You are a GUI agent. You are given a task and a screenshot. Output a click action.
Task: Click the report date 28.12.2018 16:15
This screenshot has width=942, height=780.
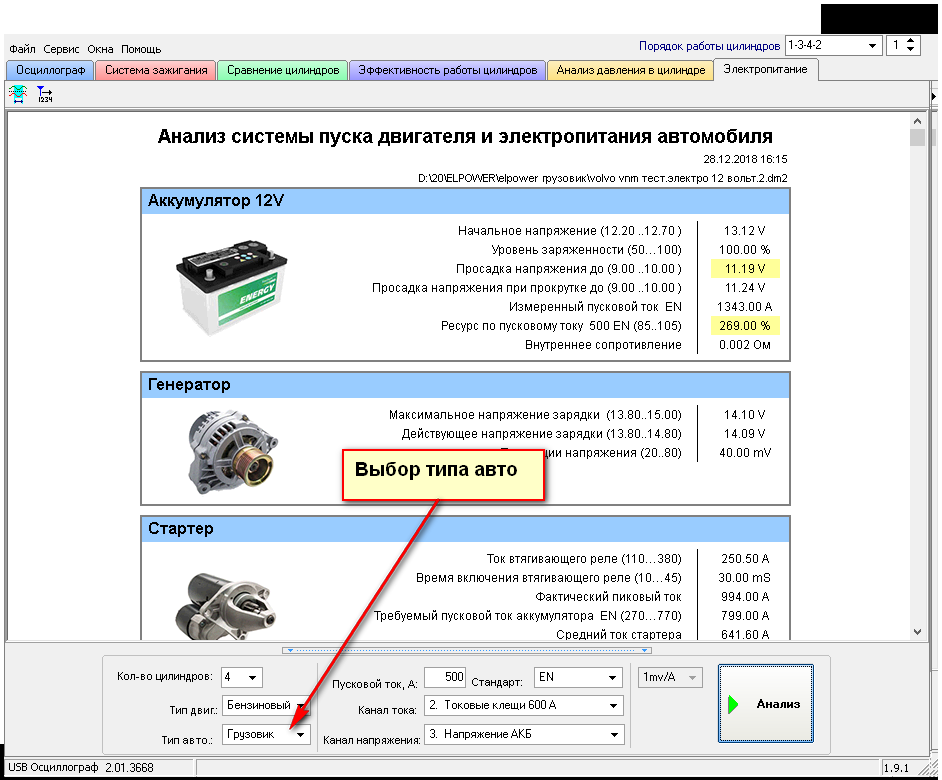point(746,159)
